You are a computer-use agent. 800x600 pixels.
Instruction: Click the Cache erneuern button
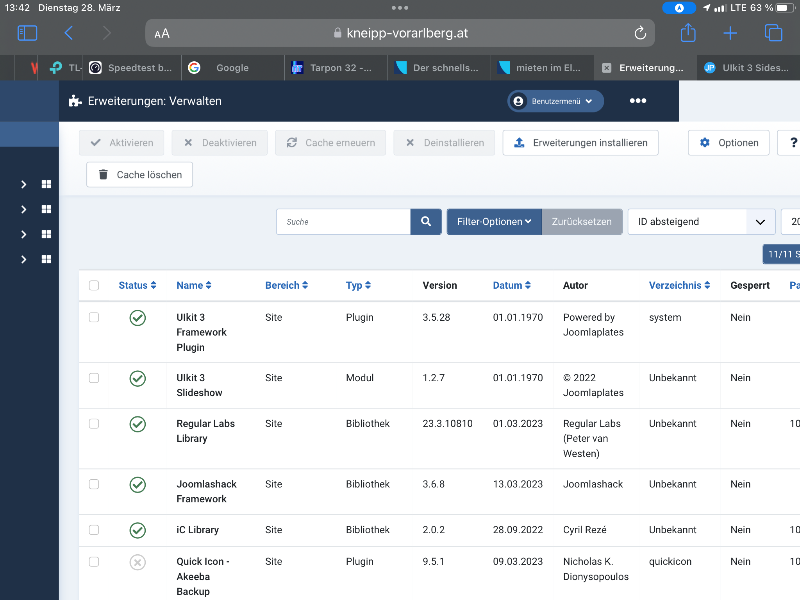point(331,143)
